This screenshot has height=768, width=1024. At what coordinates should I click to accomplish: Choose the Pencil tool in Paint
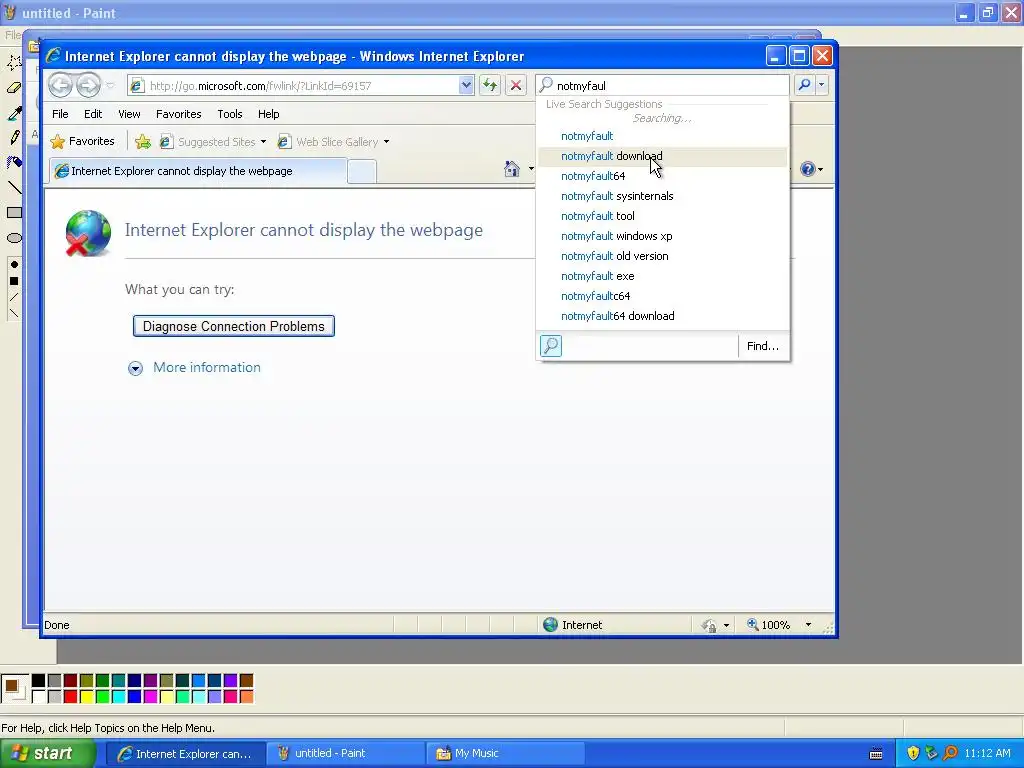click(14, 137)
